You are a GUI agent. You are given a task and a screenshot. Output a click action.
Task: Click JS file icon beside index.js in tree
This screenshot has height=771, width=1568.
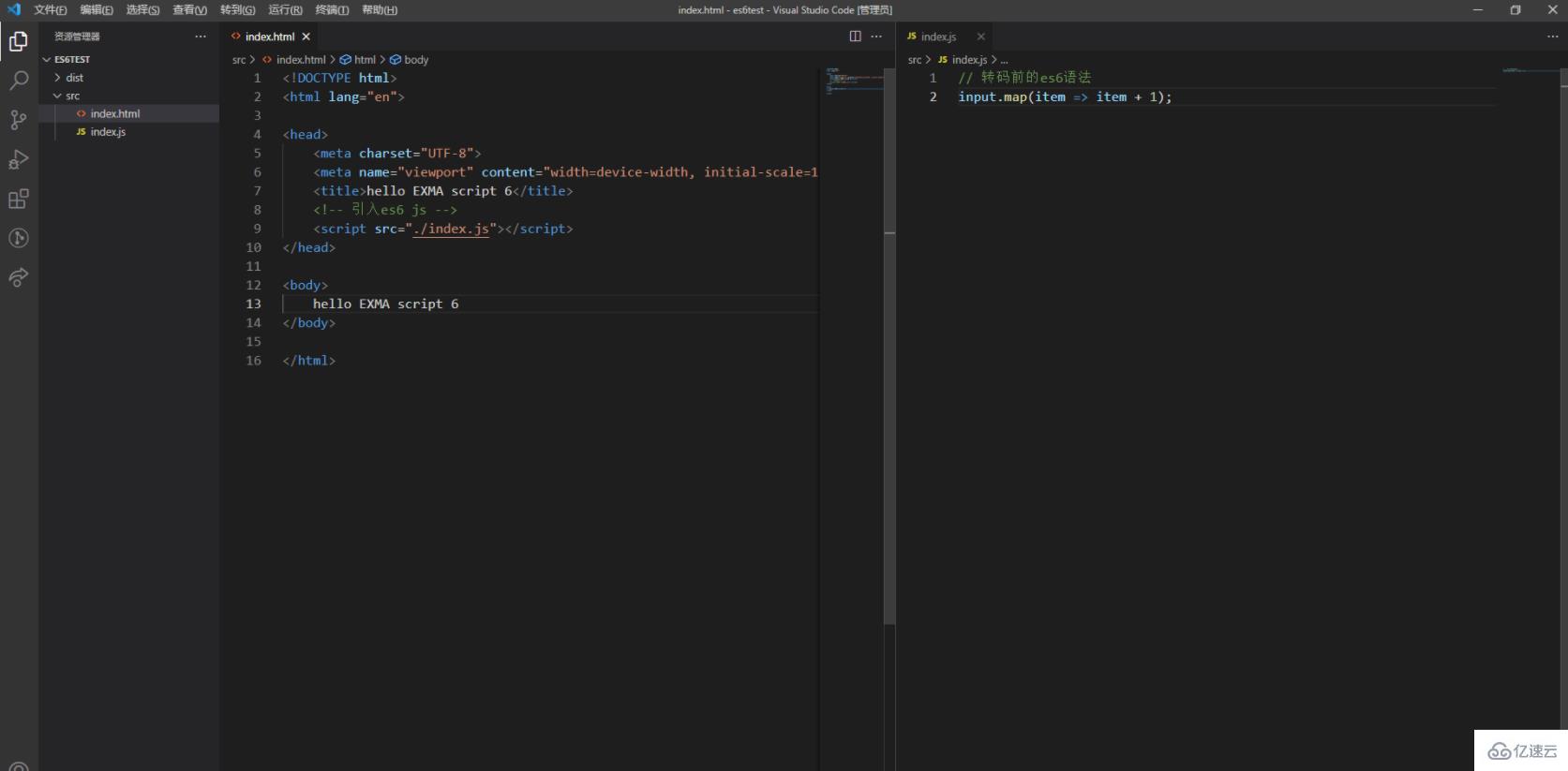(81, 132)
